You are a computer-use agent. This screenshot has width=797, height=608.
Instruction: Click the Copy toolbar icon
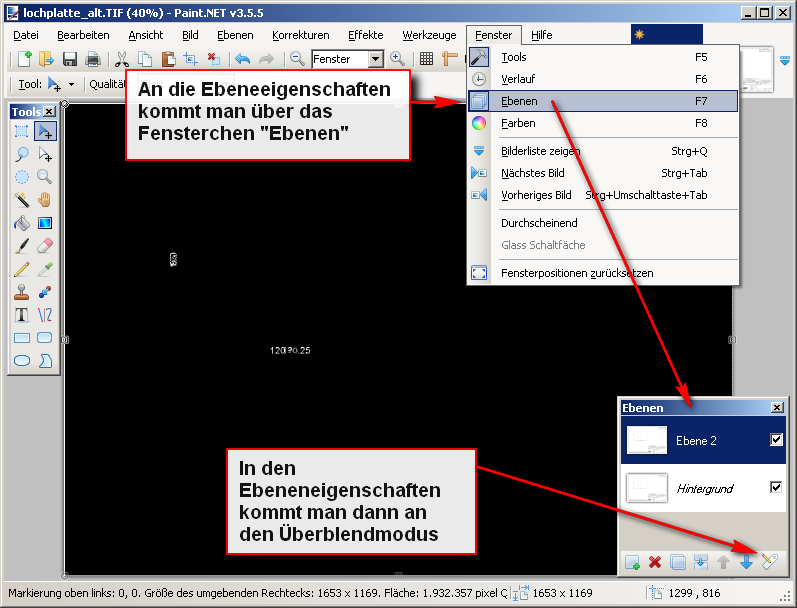click(145, 59)
